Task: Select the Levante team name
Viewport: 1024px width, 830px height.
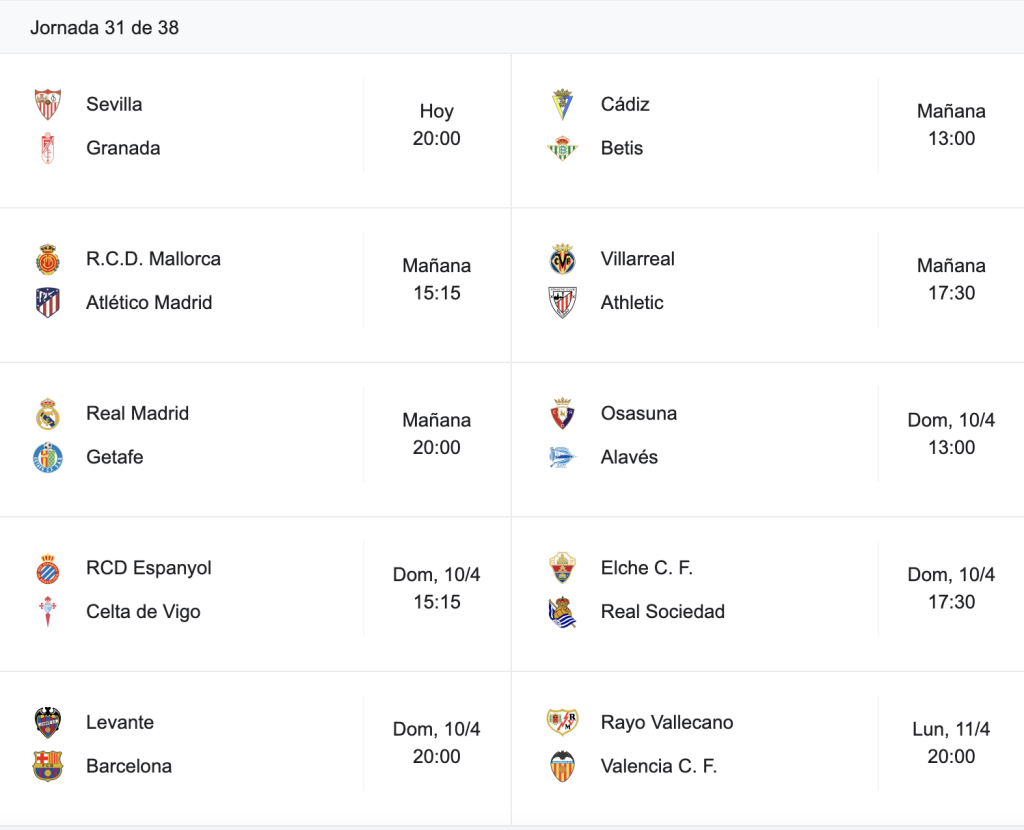Action: coord(120,722)
